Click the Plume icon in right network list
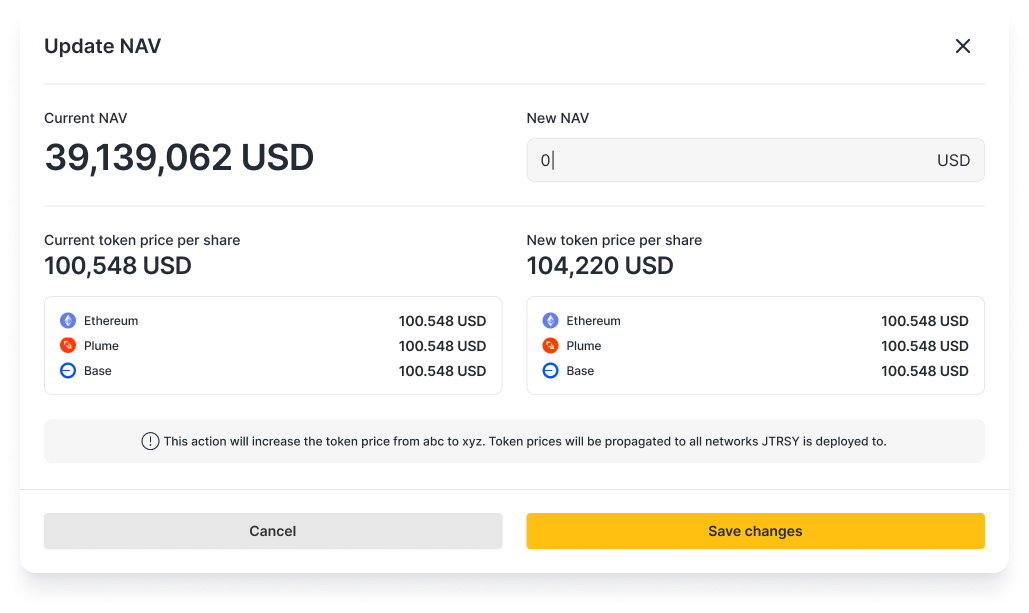1029x613 pixels. pos(549,345)
